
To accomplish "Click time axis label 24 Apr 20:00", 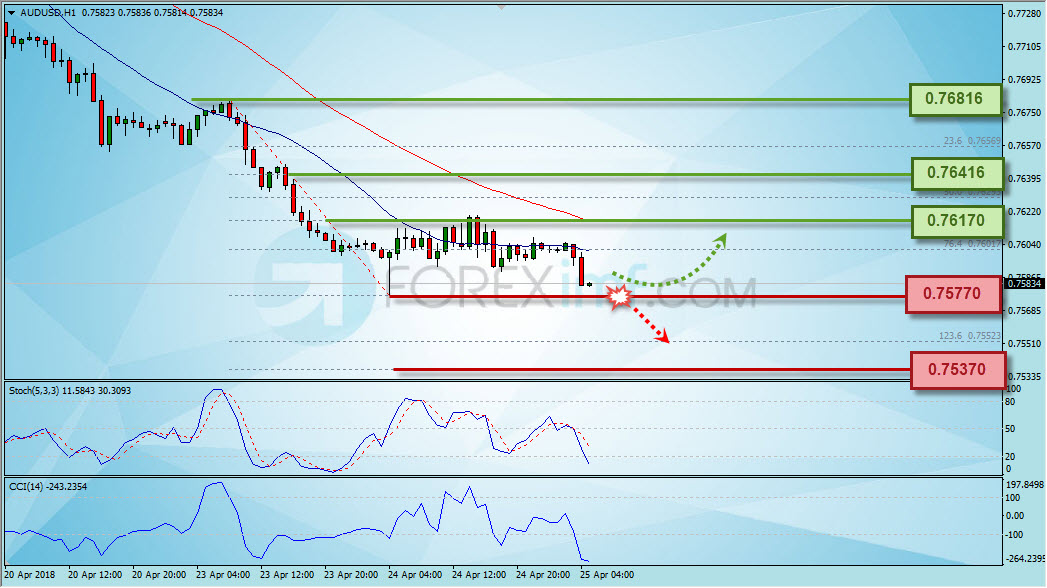I will point(543,575).
